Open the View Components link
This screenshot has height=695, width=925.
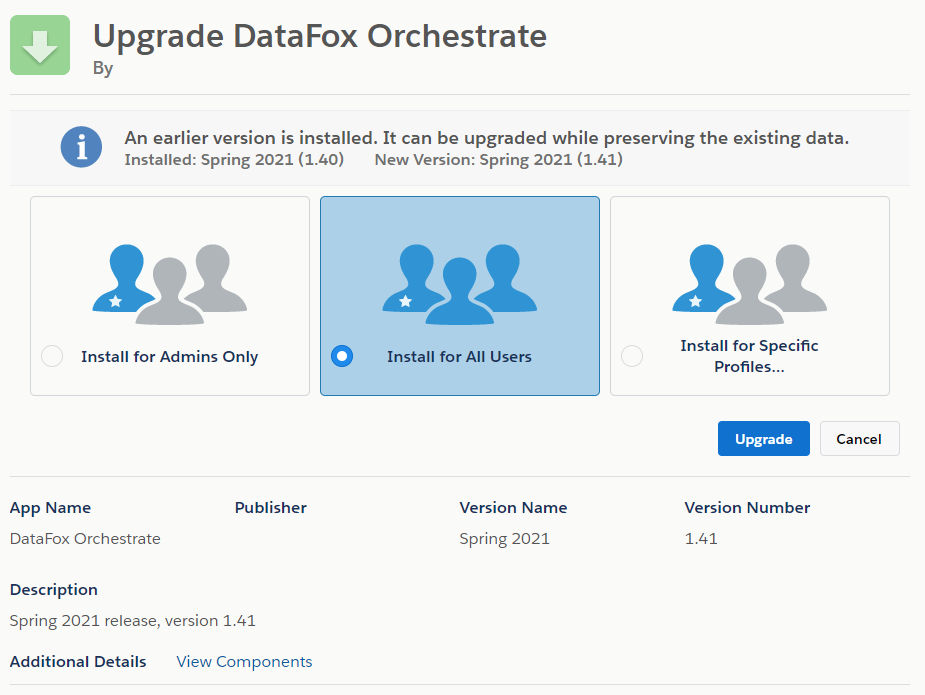pyautogui.click(x=244, y=662)
